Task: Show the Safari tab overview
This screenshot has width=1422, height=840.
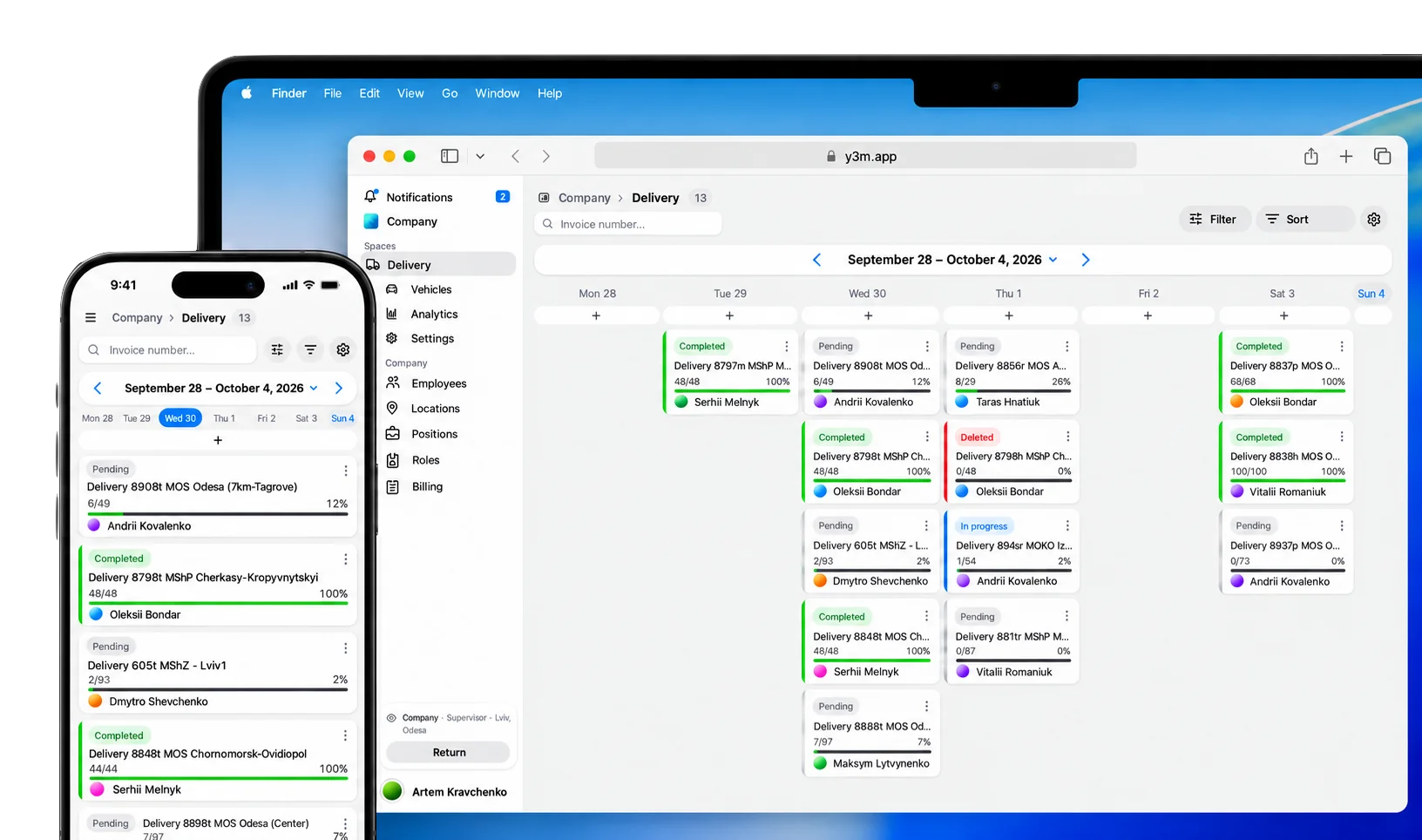Action: click(1382, 156)
